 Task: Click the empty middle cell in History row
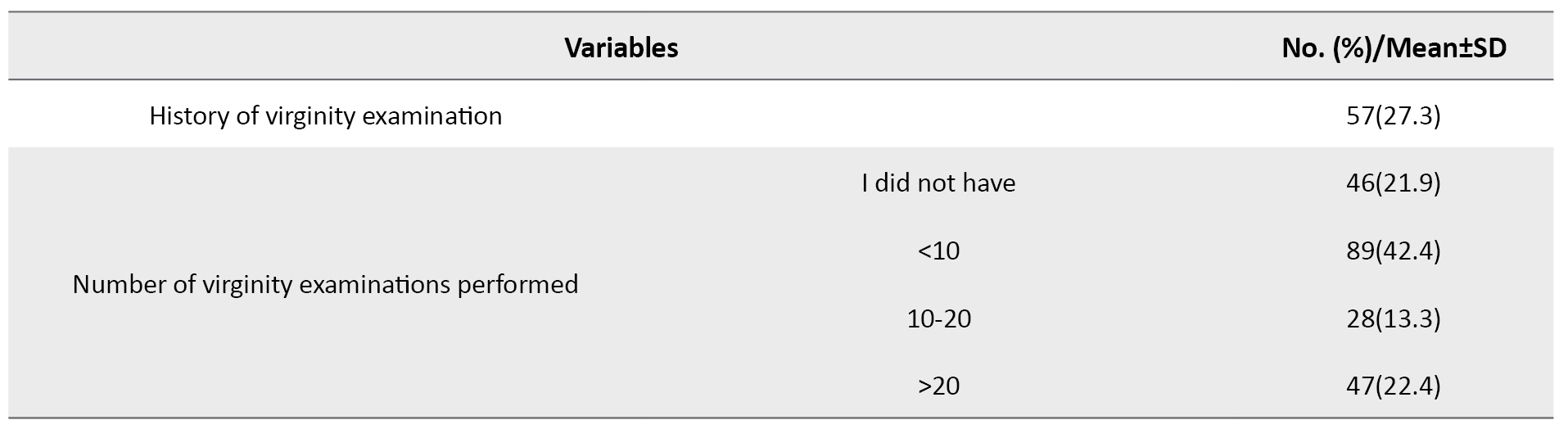[938, 116]
